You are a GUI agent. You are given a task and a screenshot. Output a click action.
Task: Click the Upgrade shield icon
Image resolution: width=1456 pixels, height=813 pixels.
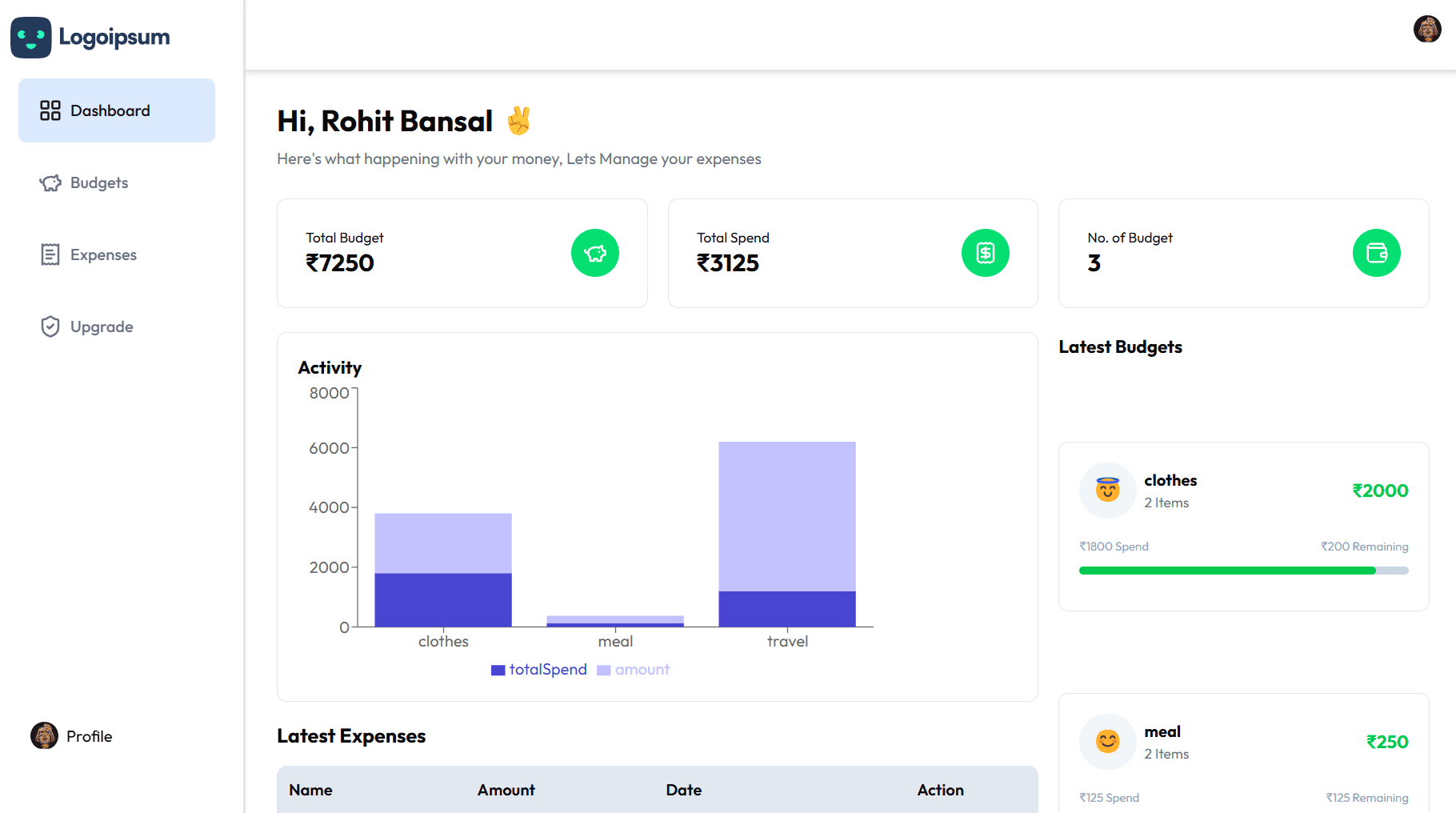(x=50, y=326)
